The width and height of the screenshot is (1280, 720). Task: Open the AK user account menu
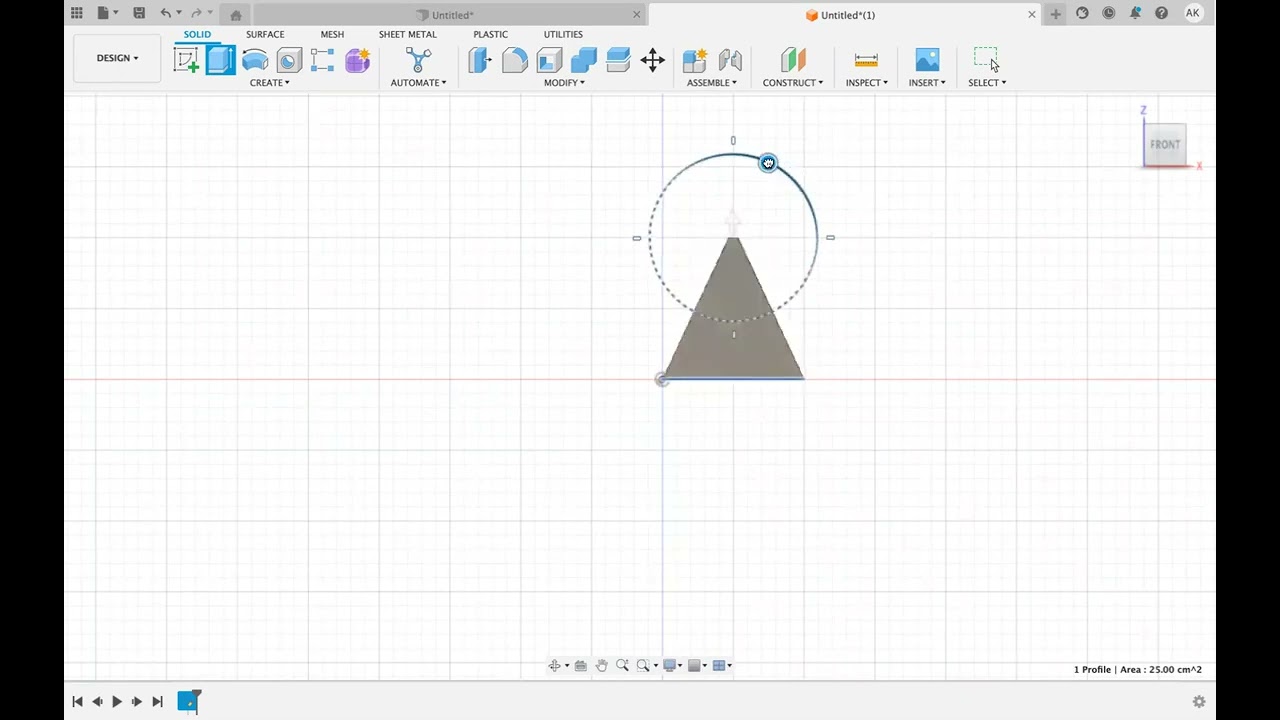1193,13
